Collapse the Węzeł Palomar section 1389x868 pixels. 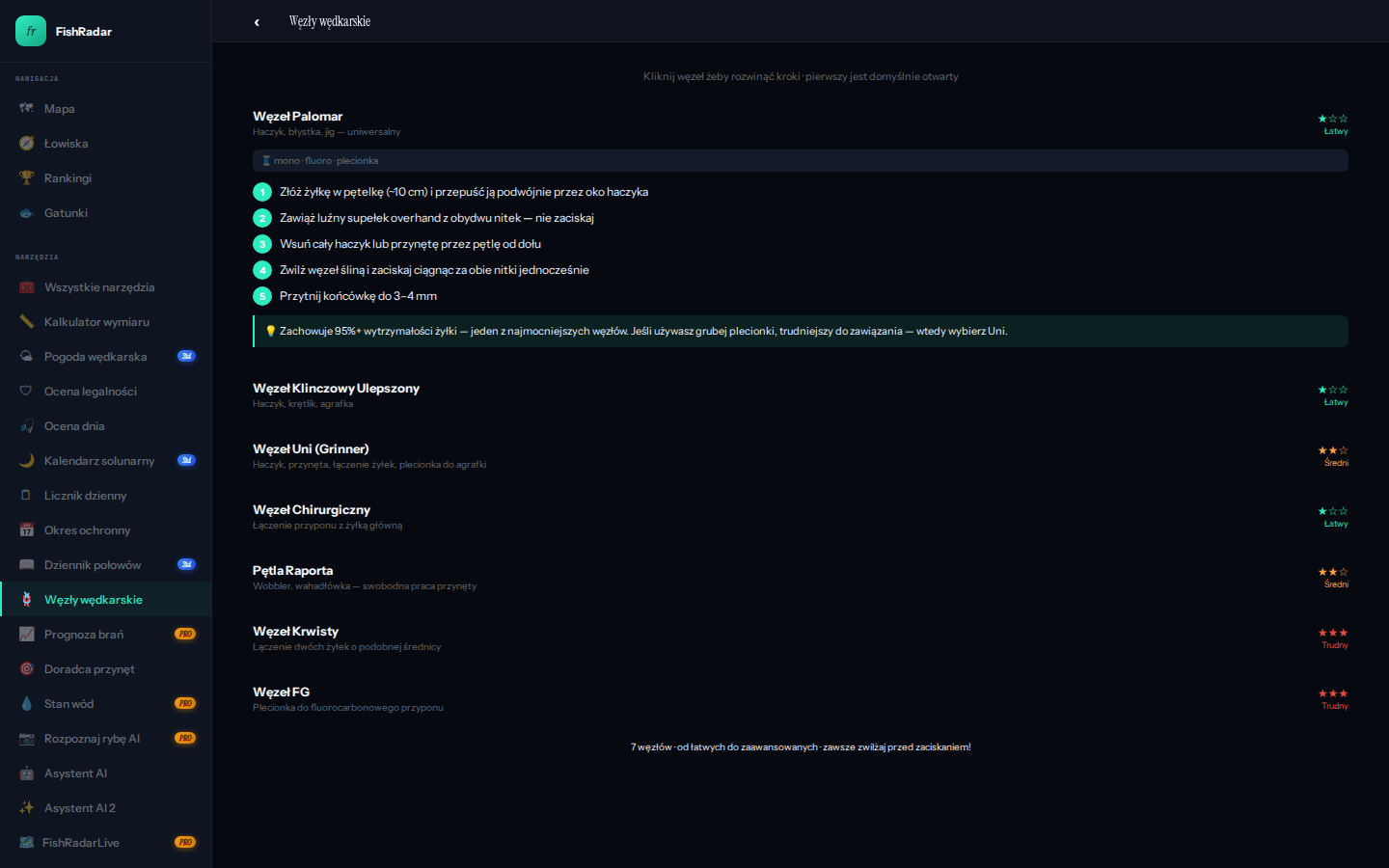point(297,117)
